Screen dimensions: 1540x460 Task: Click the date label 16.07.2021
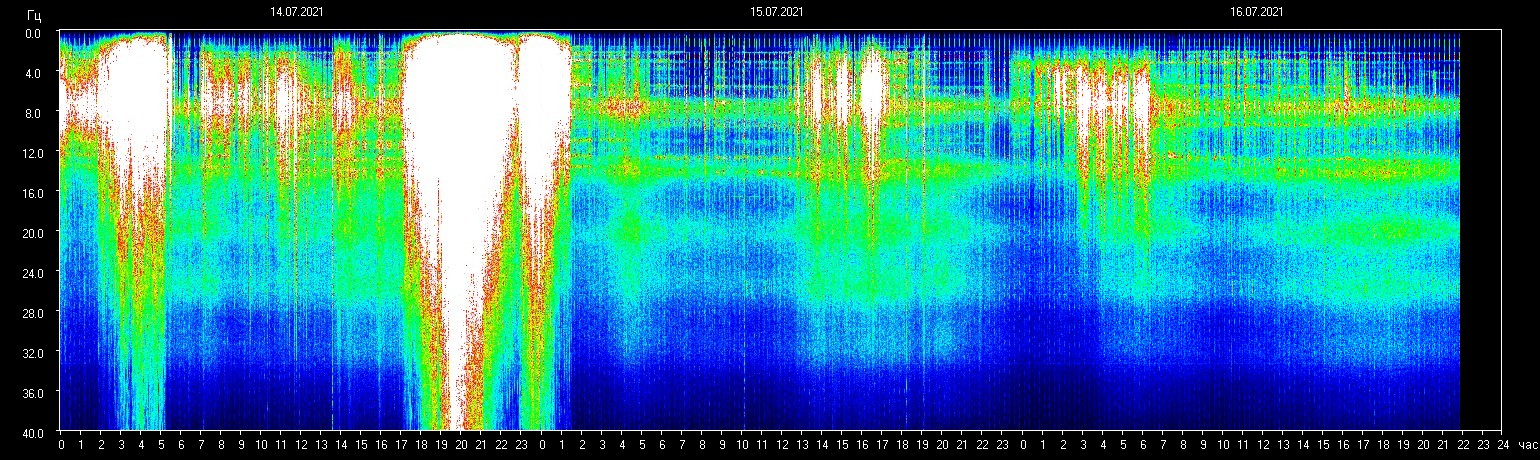(1257, 12)
